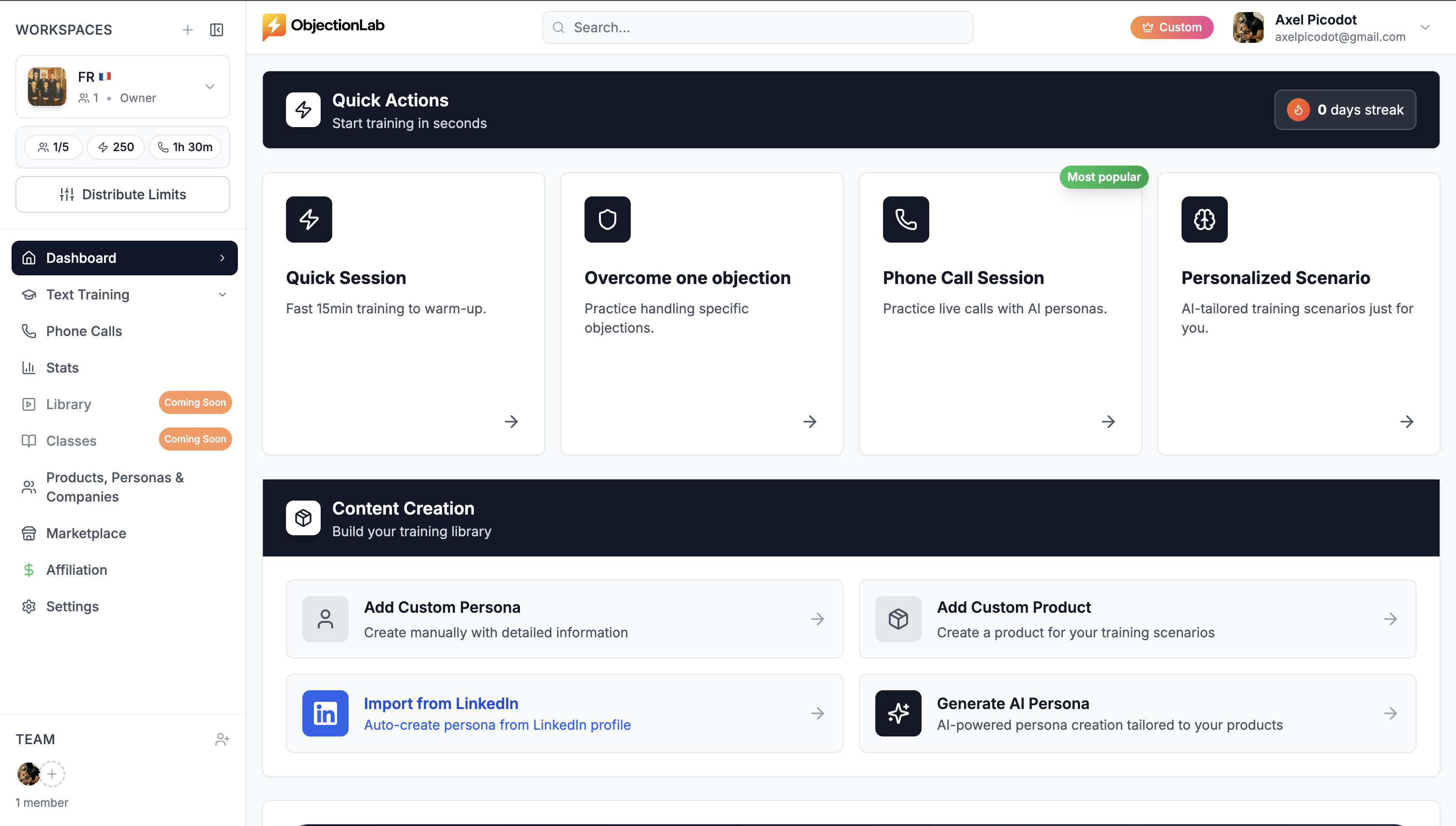Screen dimensions: 1456x826
Task: Open Quick Session with its arrow
Action: (x=511, y=421)
